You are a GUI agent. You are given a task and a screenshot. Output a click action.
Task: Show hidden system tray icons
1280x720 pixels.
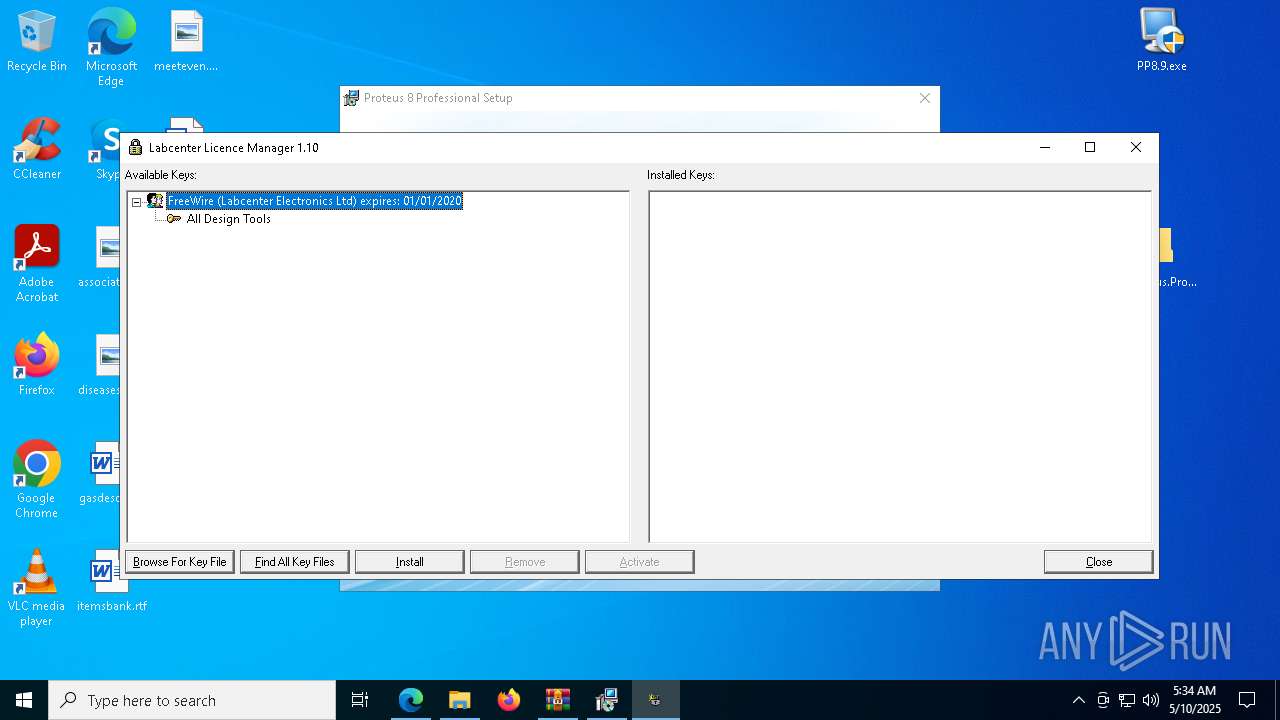coord(1078,700)
